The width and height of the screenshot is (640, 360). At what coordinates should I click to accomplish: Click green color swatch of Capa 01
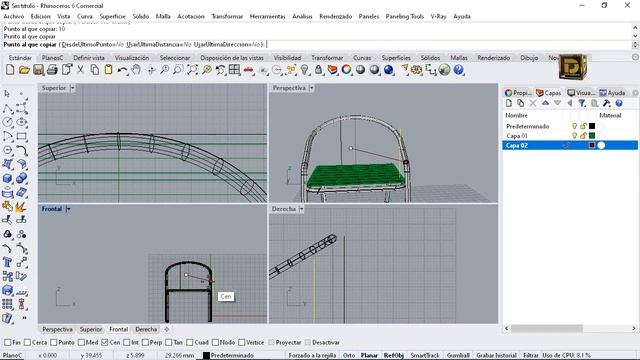[x=592, y=136]
